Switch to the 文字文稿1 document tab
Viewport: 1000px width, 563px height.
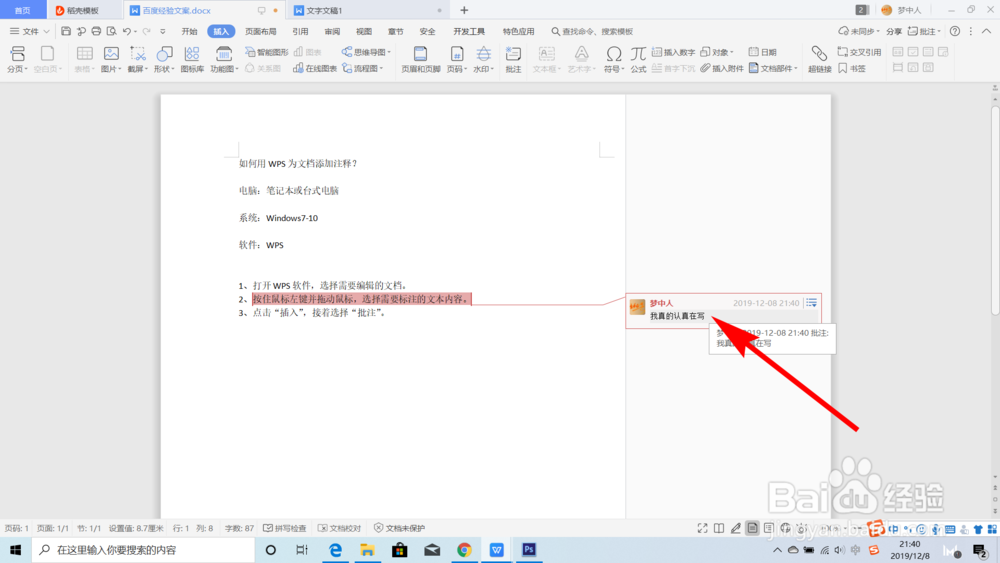pyautogui.click(x=367, y=10)
